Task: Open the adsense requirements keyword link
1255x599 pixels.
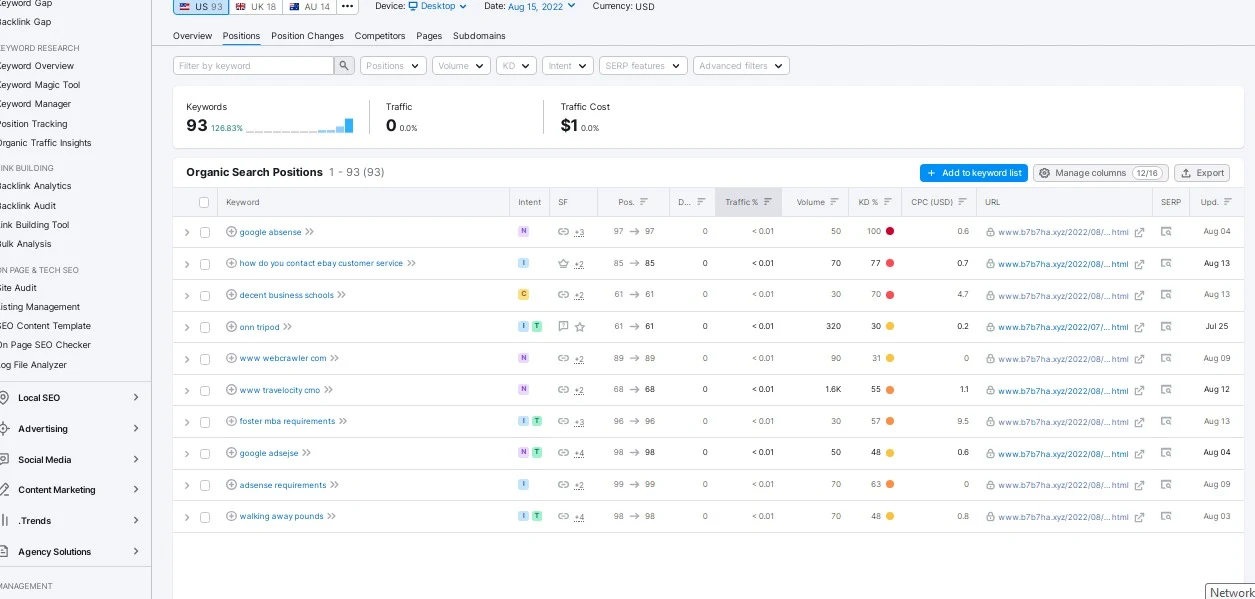Action: 283,485
